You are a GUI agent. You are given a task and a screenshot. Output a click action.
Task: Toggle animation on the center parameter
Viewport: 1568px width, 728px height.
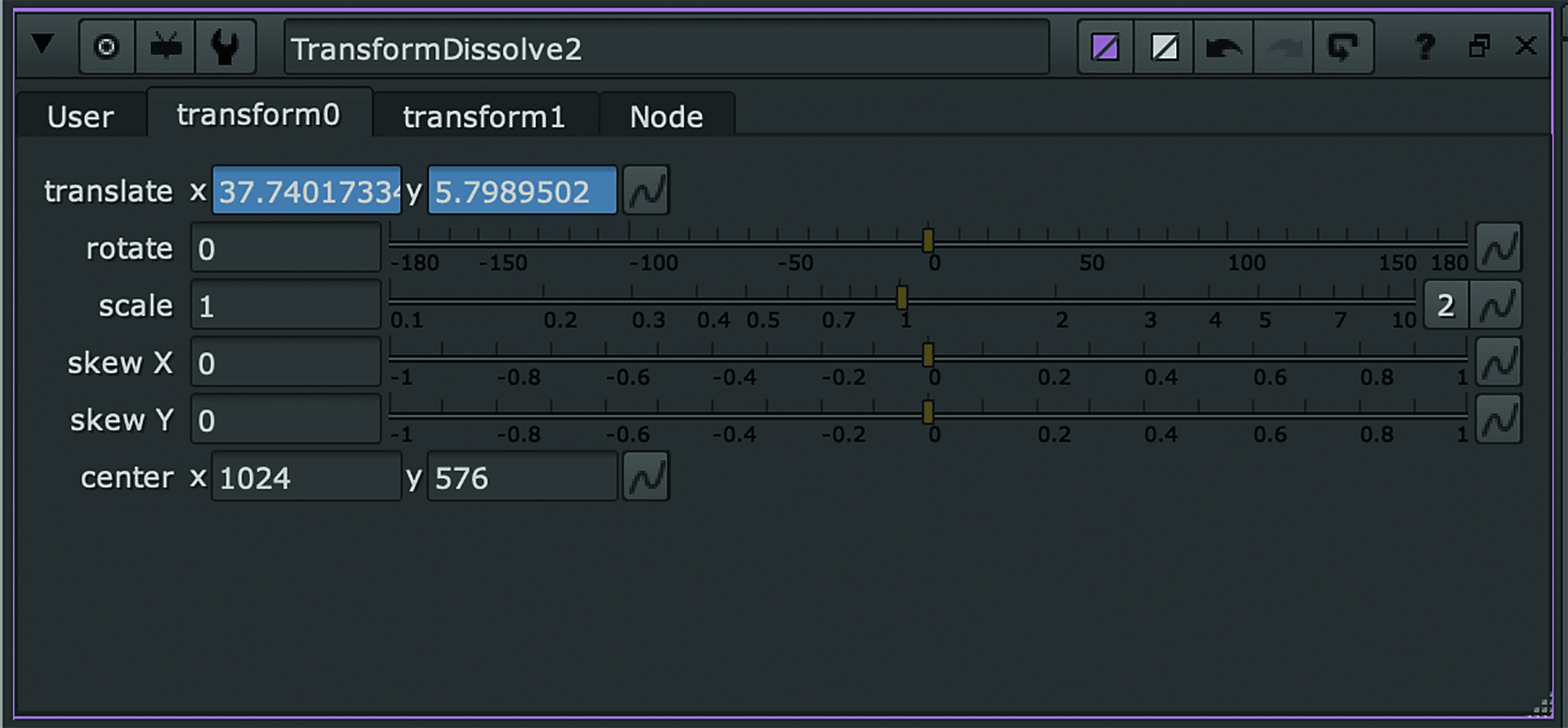[645, 476]
